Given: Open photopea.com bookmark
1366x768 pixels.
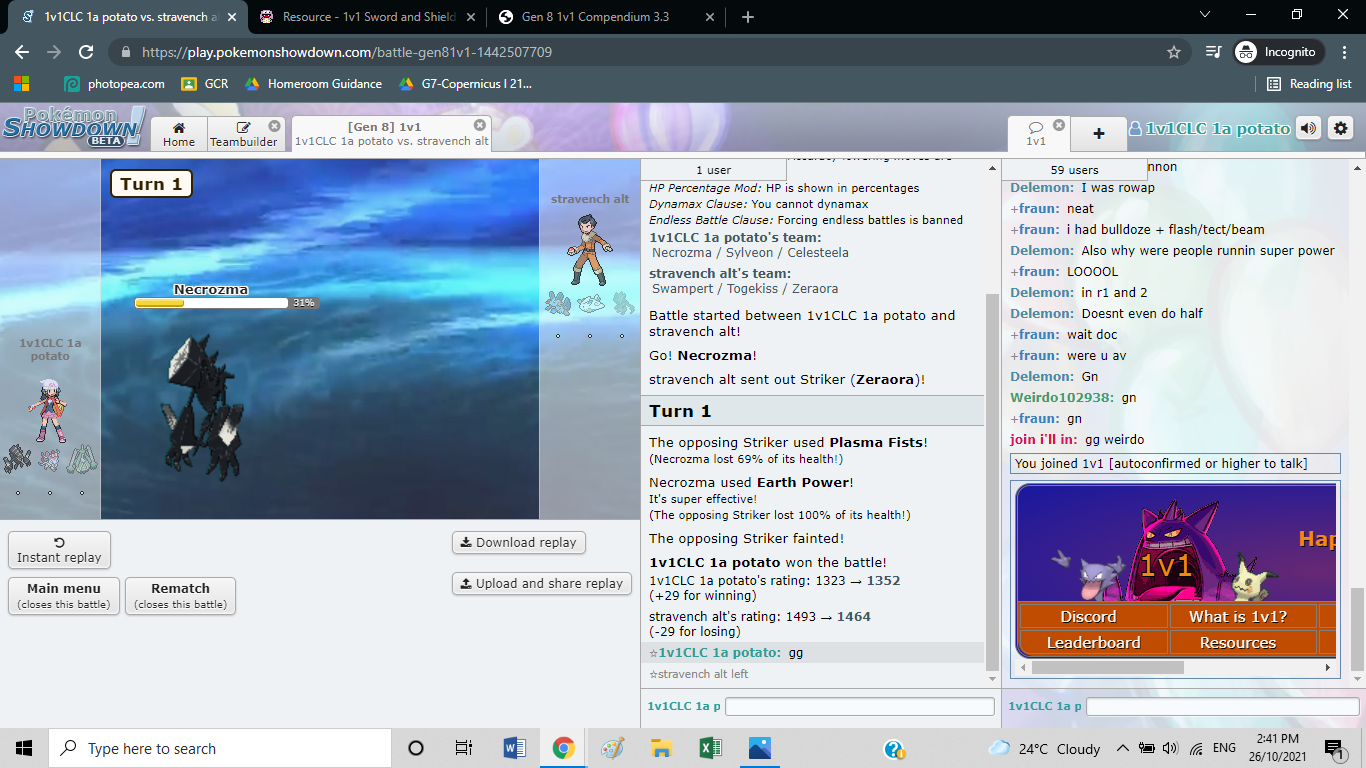Looking at the screenshot, I should tap(114, 84).
